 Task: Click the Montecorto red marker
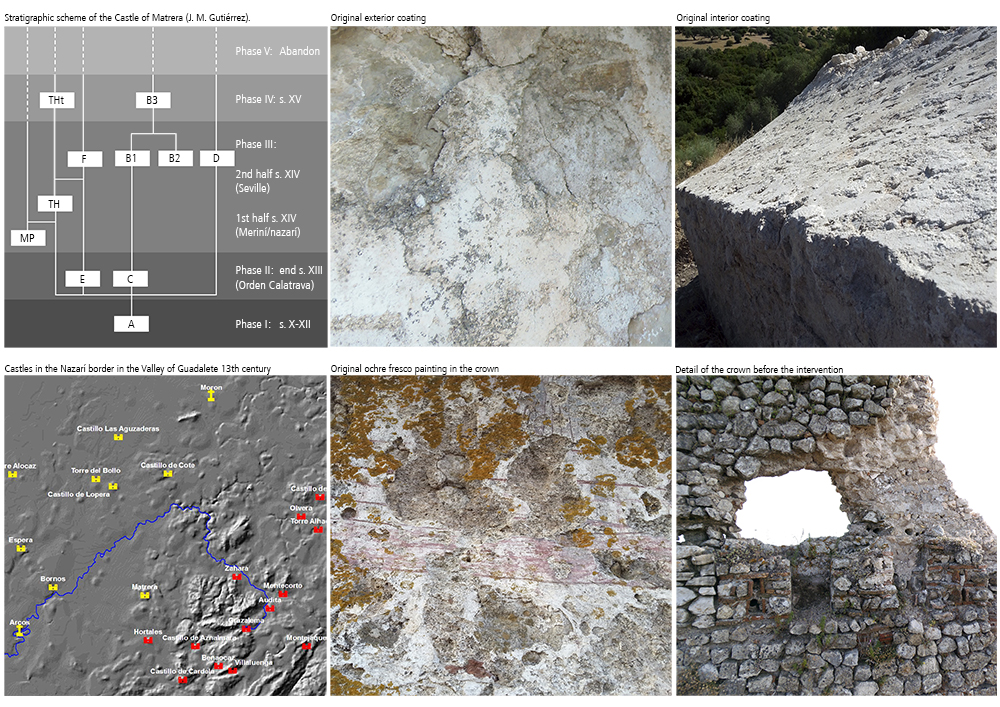tap(283, 594)
